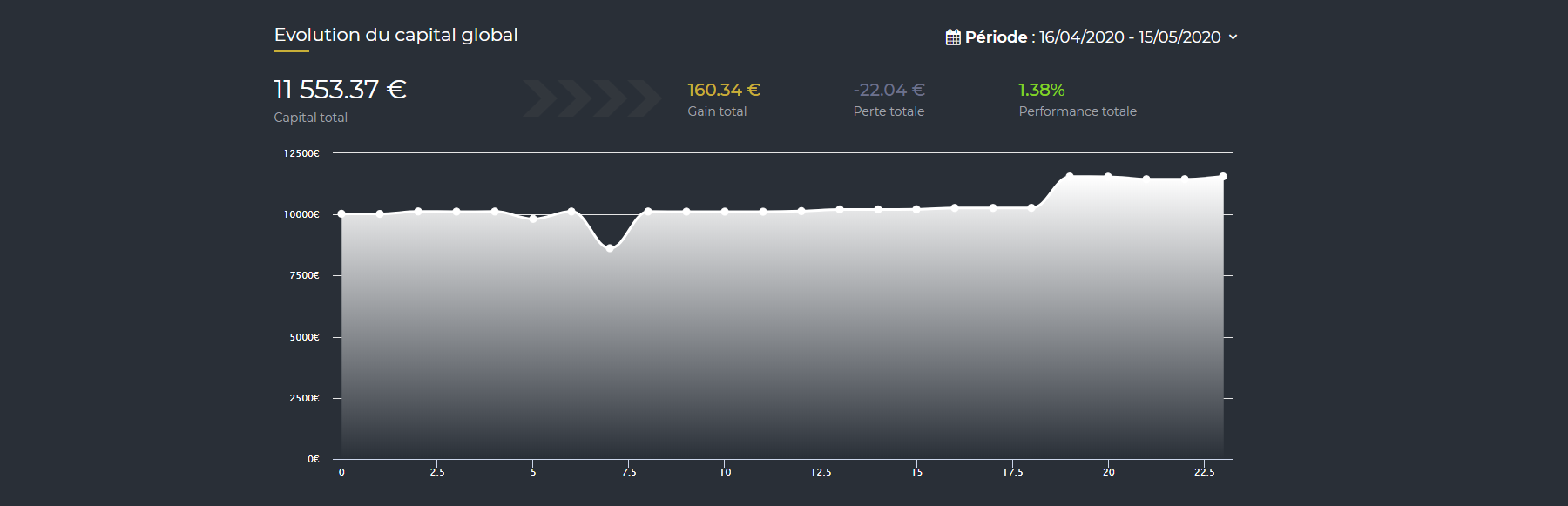Click the 2500€ y-axis label
Screen dimensions: 1568x506
click(x=304, y=398)
